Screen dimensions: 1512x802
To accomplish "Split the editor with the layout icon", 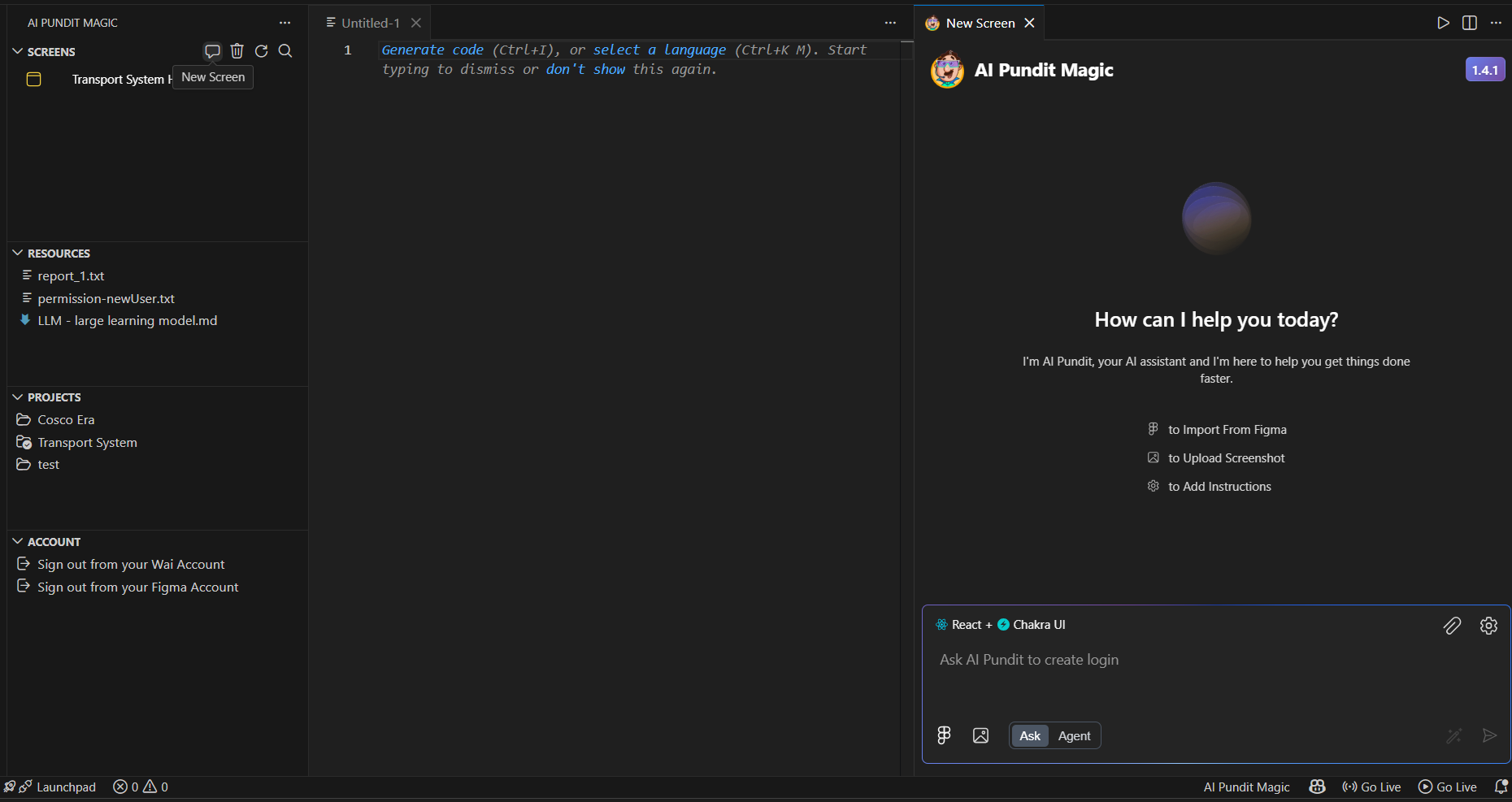I will (x=1470, y=23).
